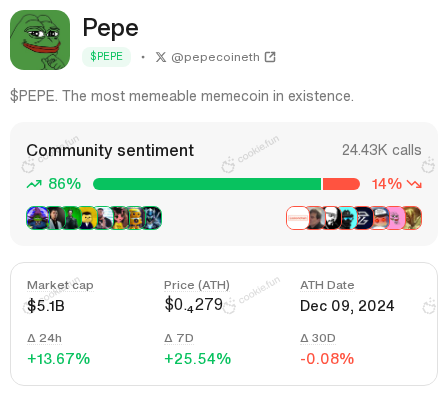Viewport: 448px width, 396px height.
Task: Click the green 86% sentiment bar
Action: tap(207, 184)
